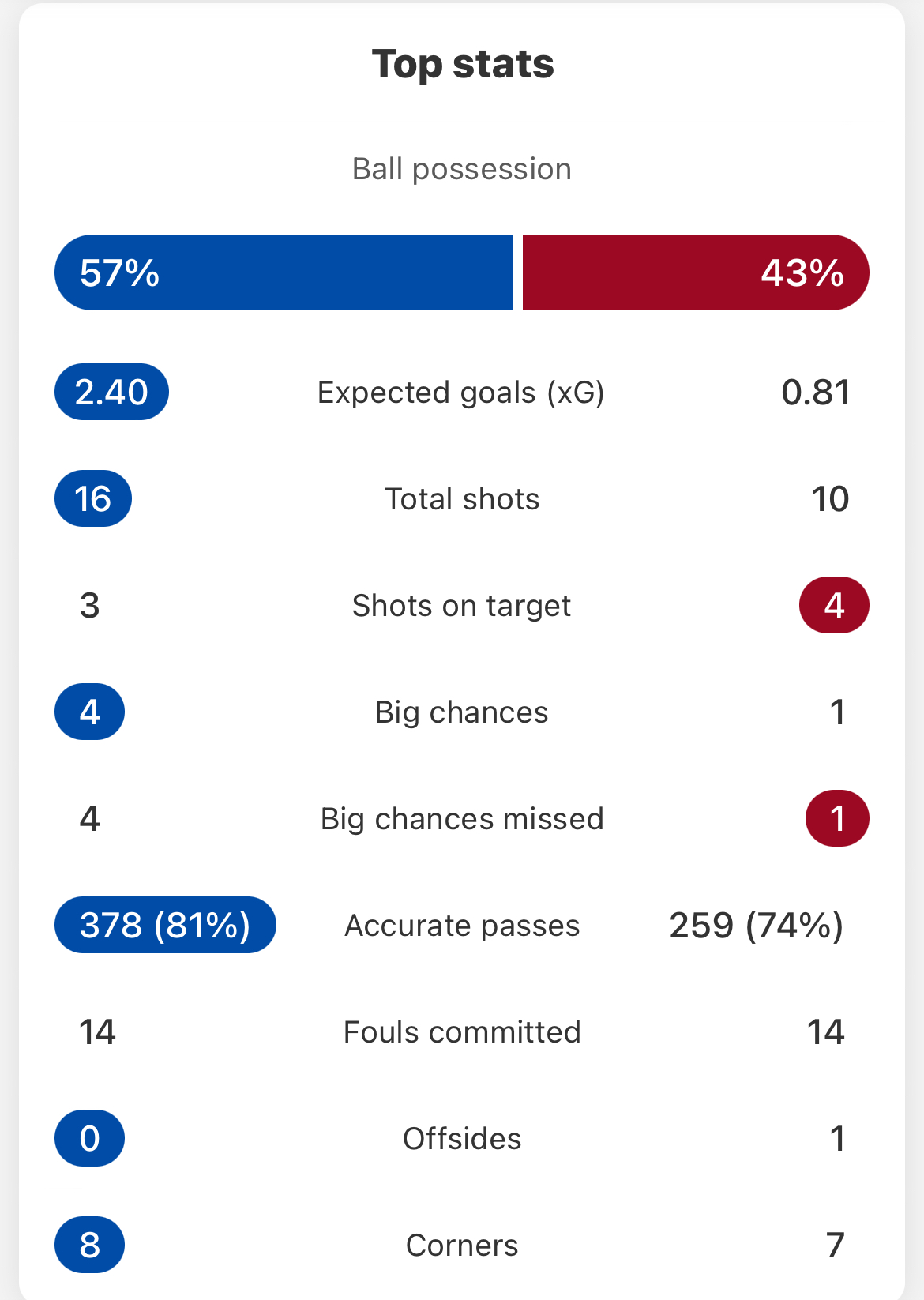
Task: Tap the blue 0 offsides badge
Action: (89, 1138)
